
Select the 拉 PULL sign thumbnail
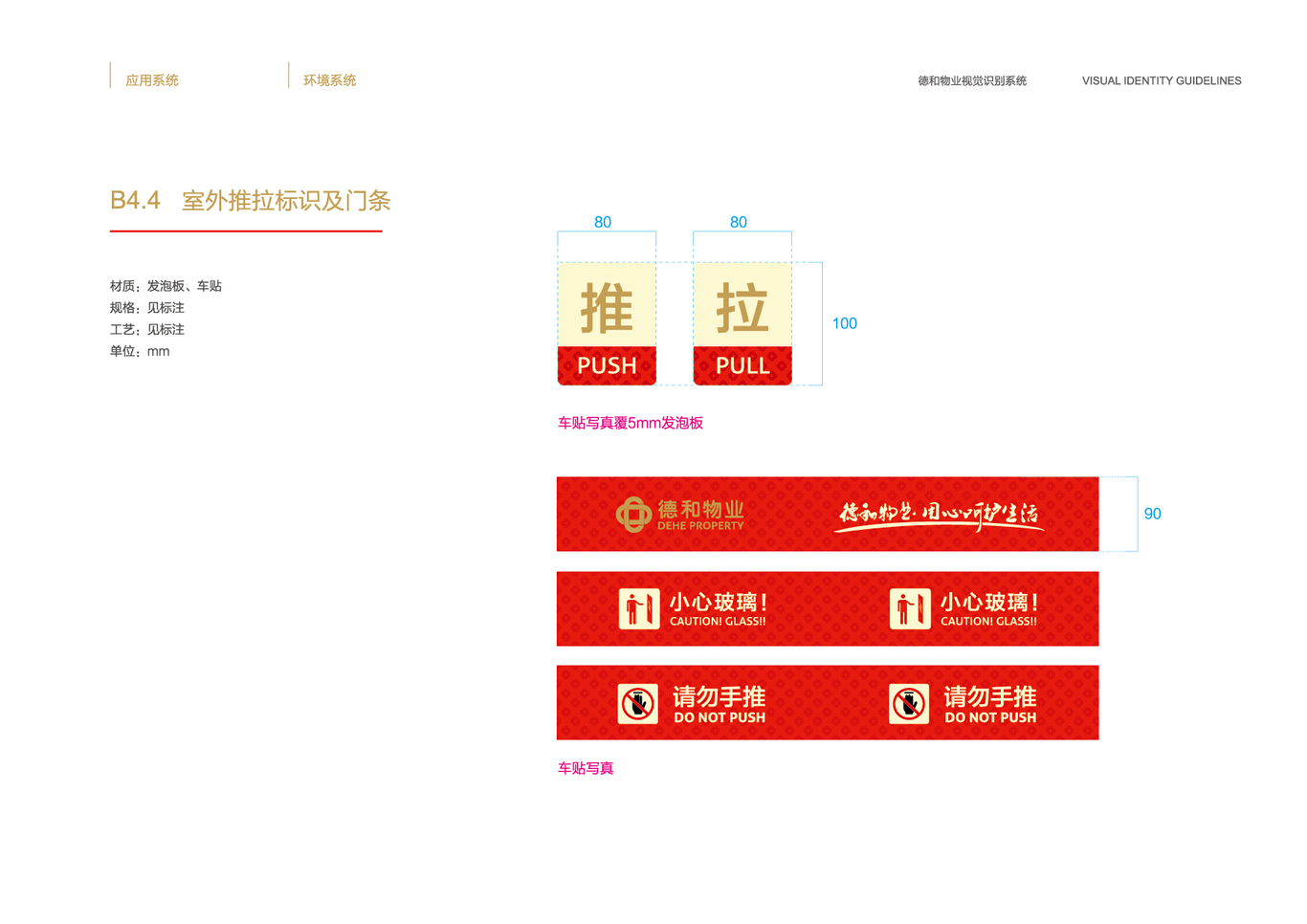click(742, 323)
